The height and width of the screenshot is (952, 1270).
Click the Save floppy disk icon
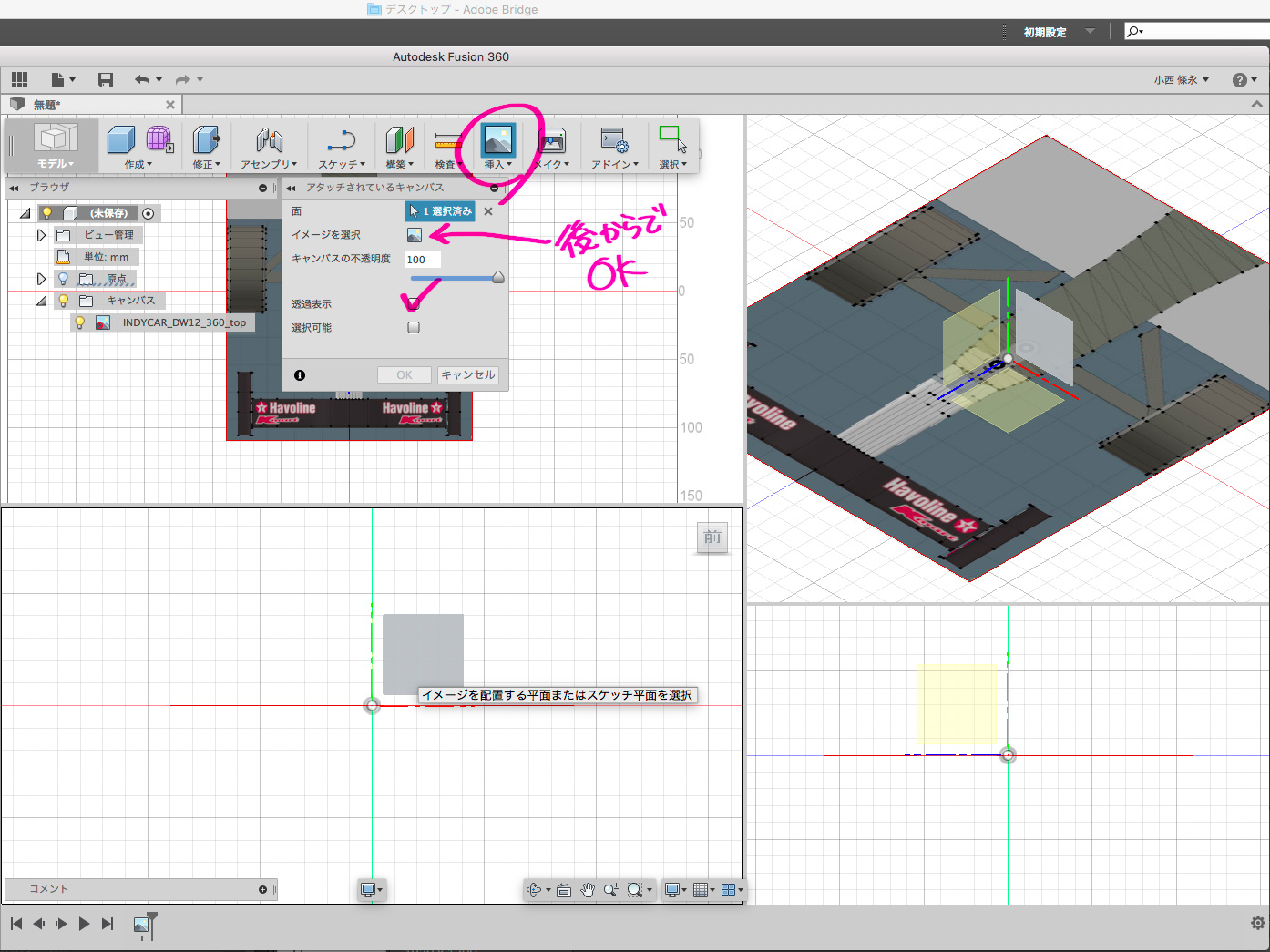[x=106, y=80]
